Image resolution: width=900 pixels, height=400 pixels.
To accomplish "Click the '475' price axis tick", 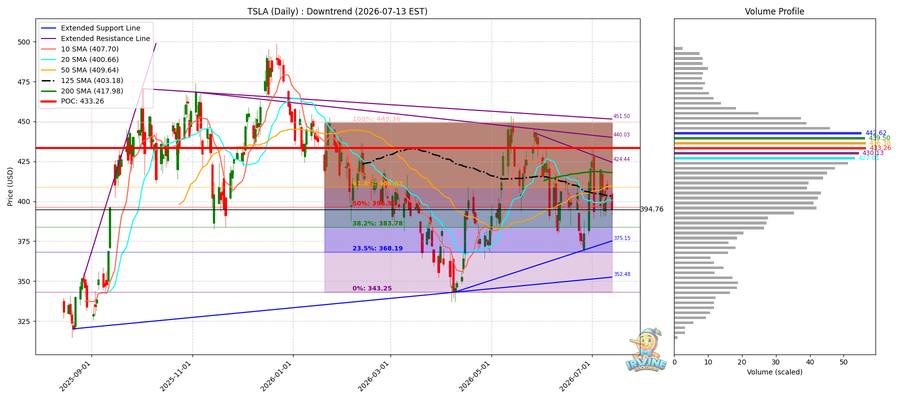I will point(25,82).
